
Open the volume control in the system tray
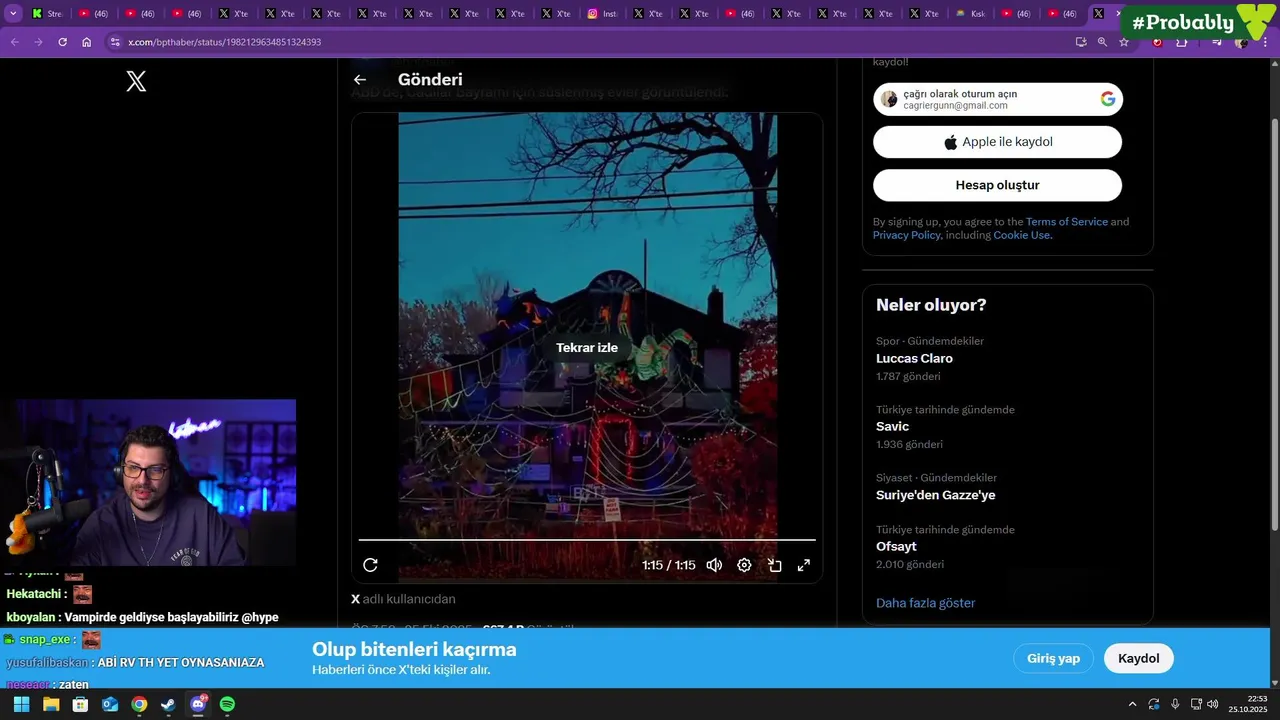pyautogui.click(x=1213, y=704)
